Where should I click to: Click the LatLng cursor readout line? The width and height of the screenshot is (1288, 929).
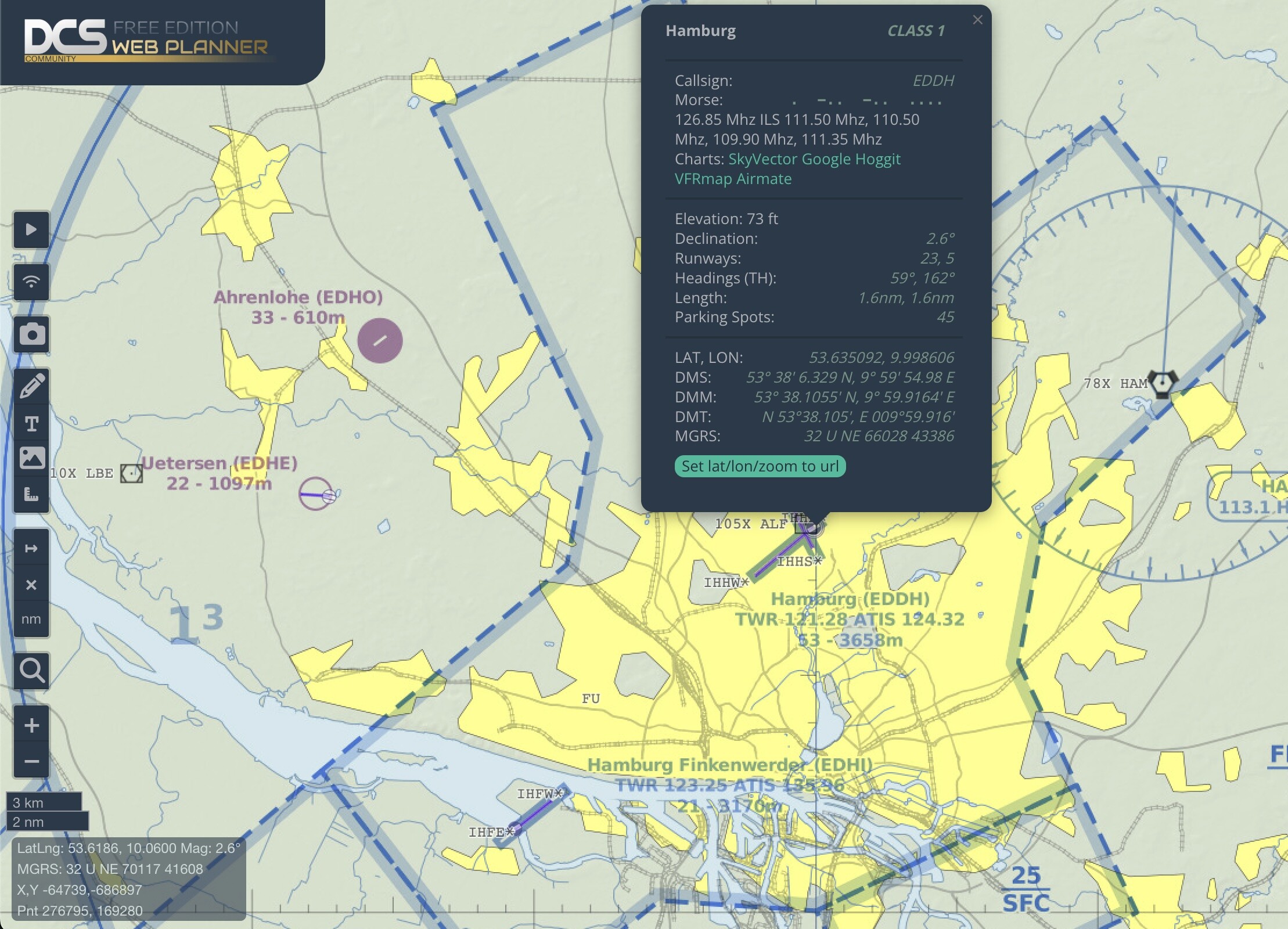(x=128, y=848)
